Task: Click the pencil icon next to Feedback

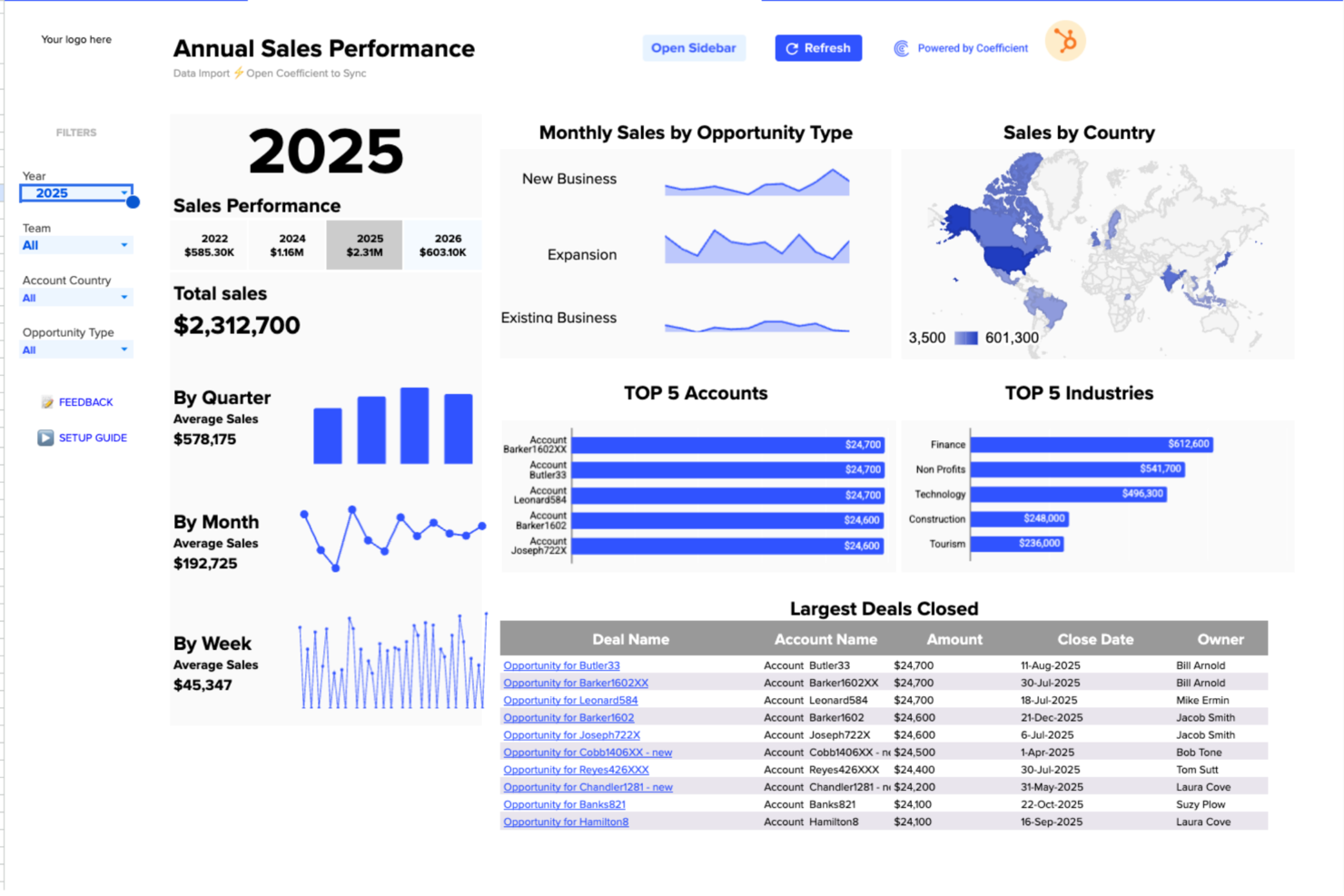Action: click(x=46, y=401)
